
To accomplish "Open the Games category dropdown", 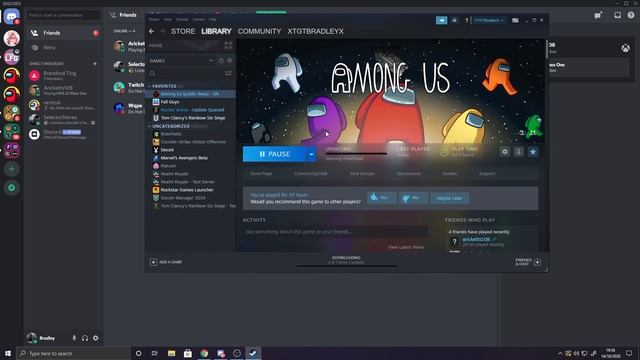I will (x=211, y=61).
